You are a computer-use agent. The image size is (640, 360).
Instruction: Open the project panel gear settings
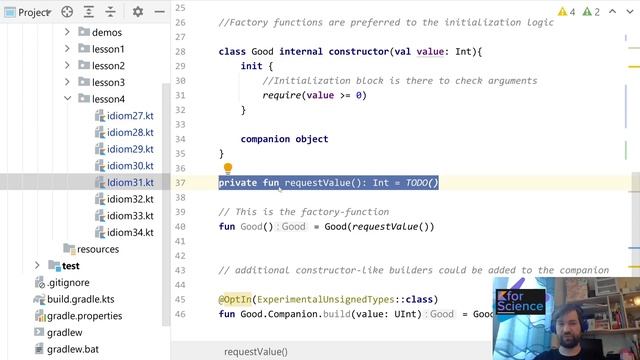[138, 12]
